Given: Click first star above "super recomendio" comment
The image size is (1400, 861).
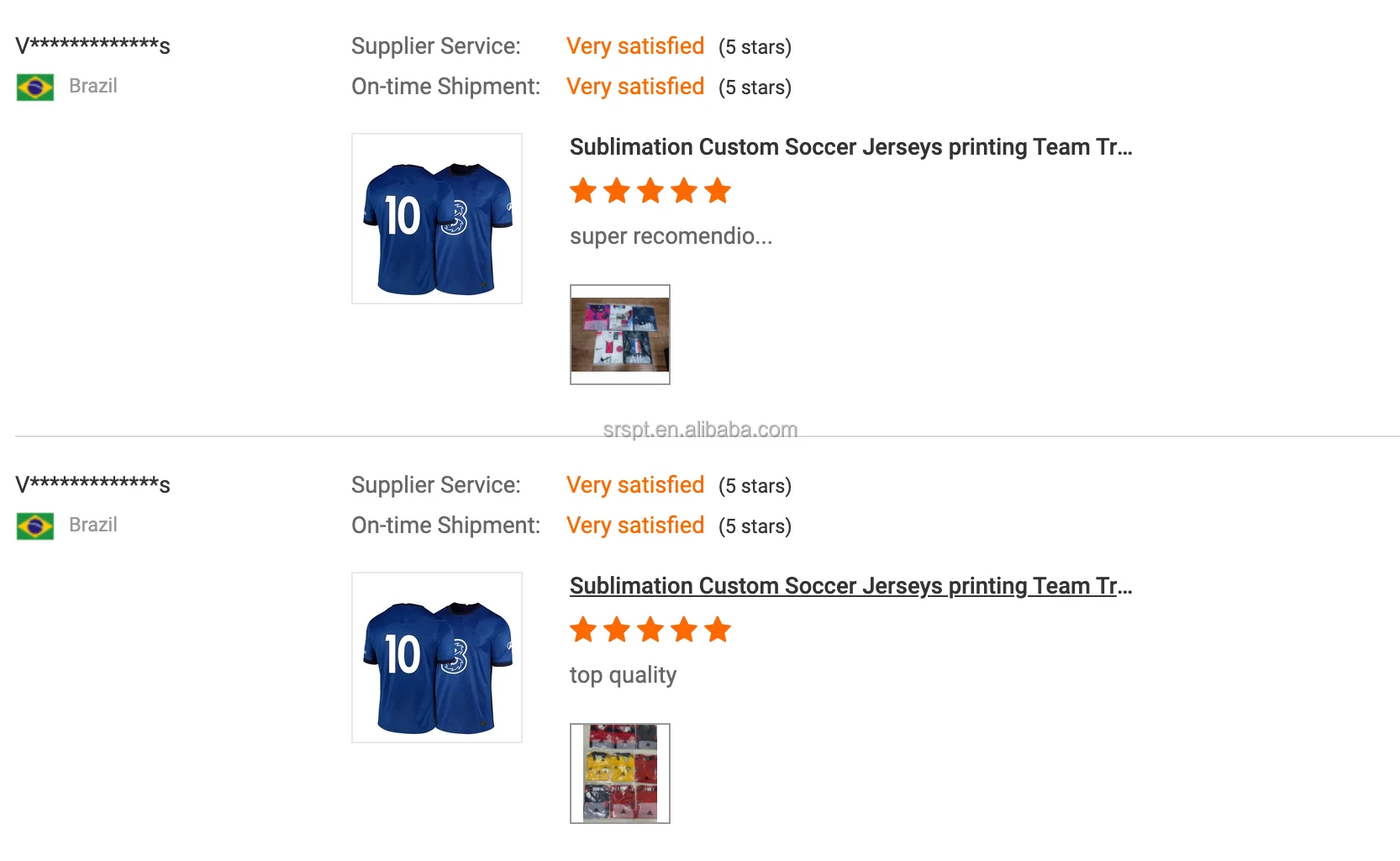Looking at the screenshot, I should (x=583, y=191).
